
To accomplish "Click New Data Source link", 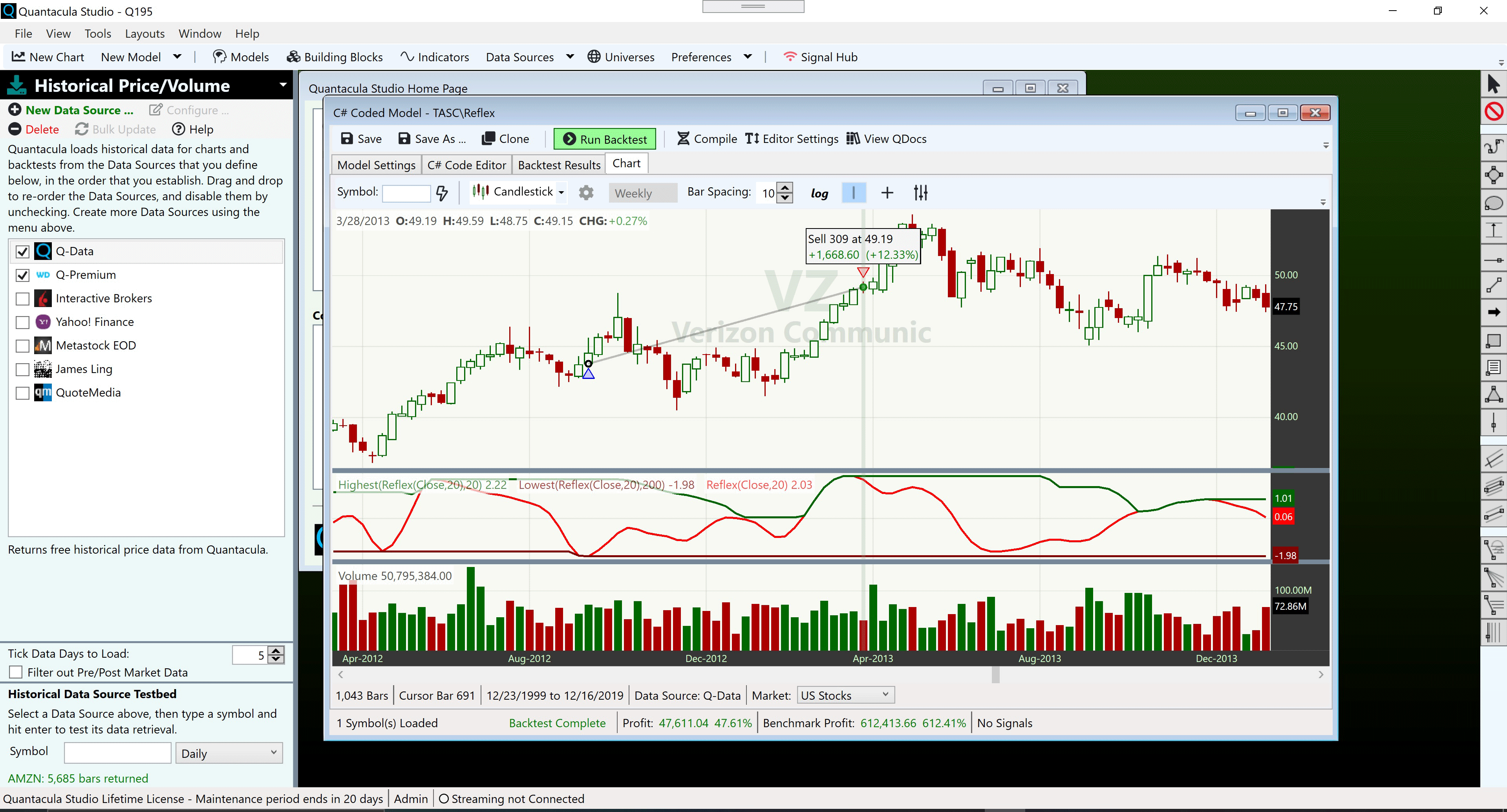I will [71, 110].
